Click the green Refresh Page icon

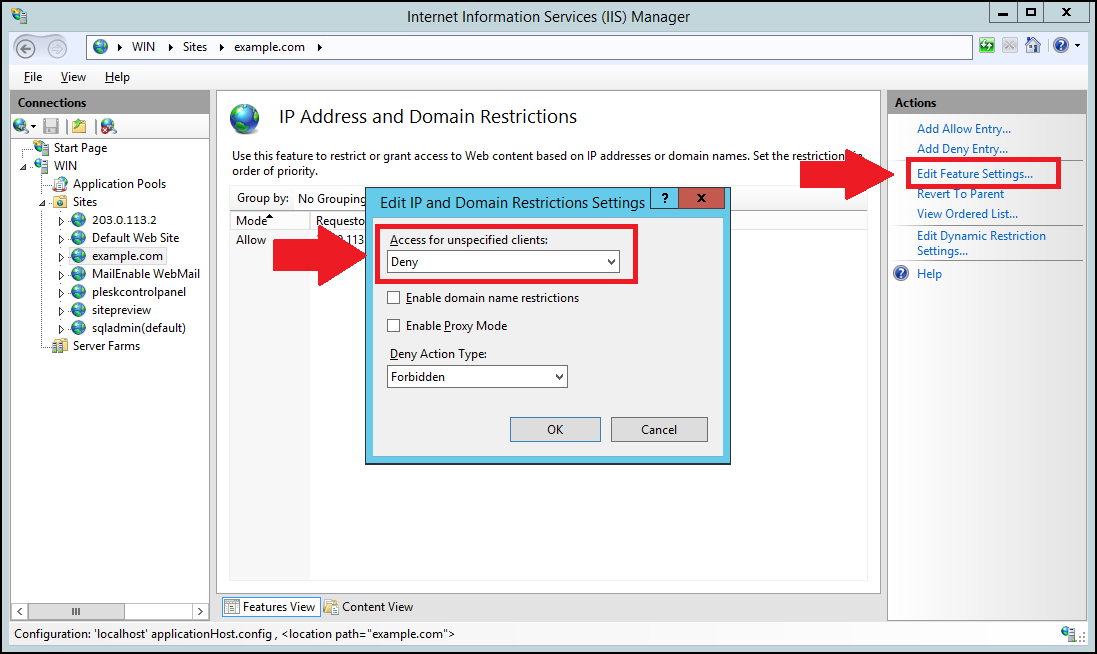pos(988,46)
